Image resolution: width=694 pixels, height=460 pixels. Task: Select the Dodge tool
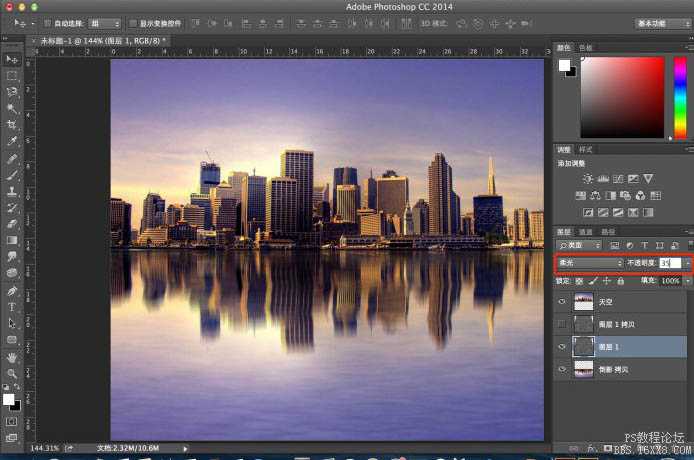pos(12,273)
